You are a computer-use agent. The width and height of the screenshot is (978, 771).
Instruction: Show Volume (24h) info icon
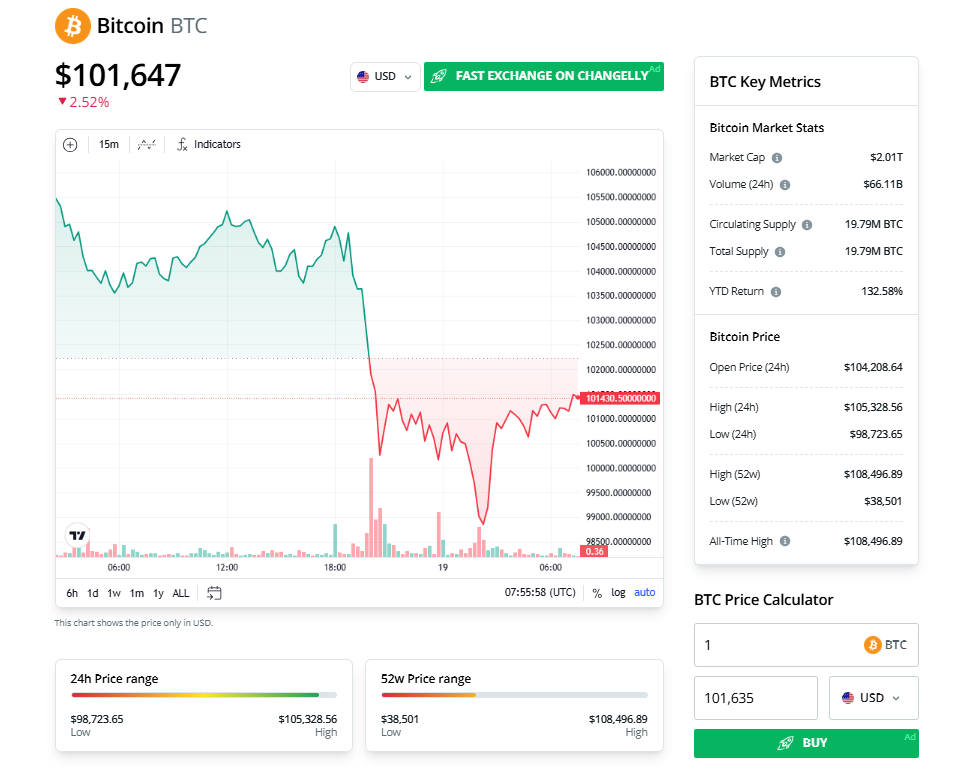pyautogui.click(x=785, y=185)
